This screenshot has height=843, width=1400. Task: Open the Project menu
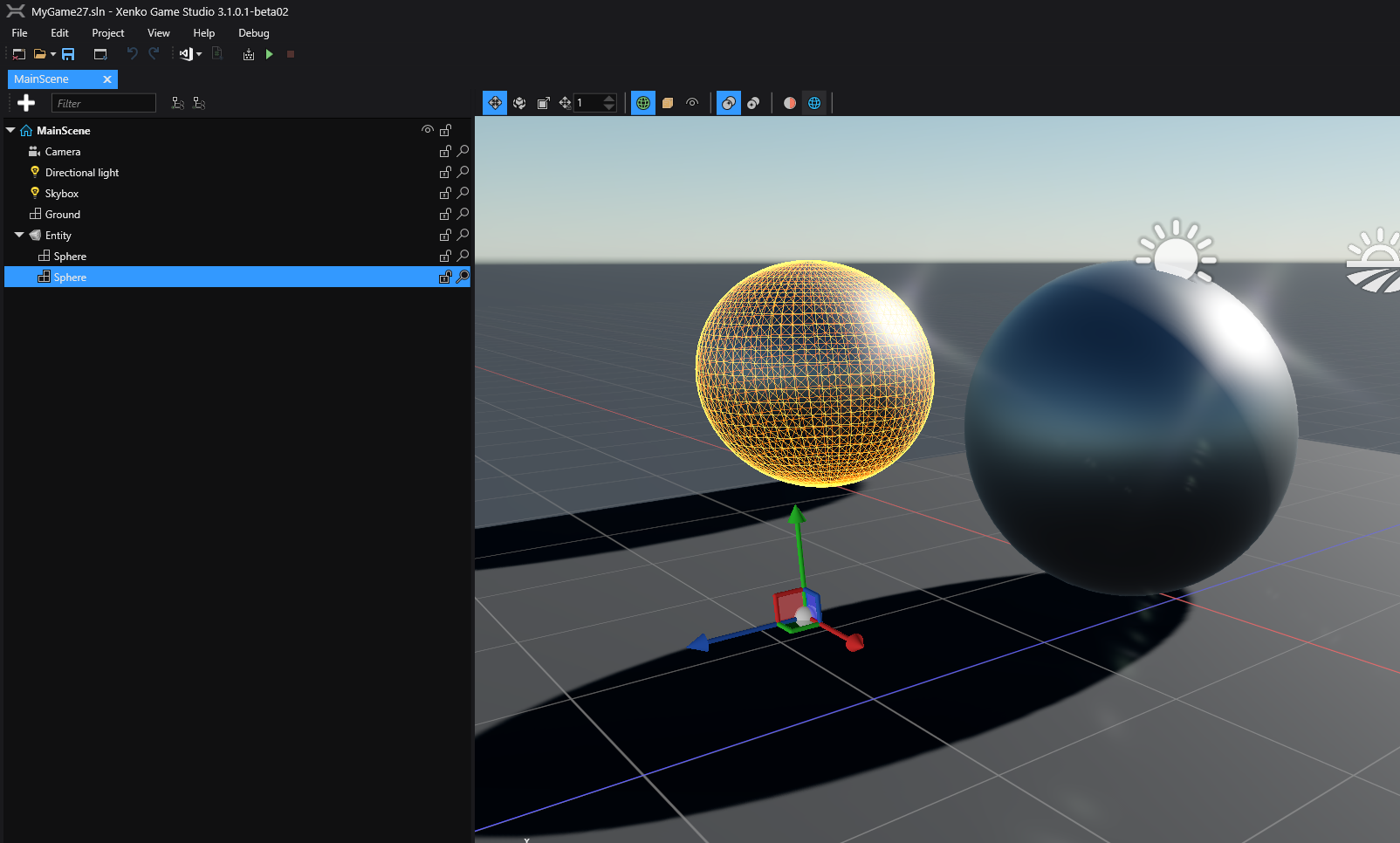click(x=108, y=33)
